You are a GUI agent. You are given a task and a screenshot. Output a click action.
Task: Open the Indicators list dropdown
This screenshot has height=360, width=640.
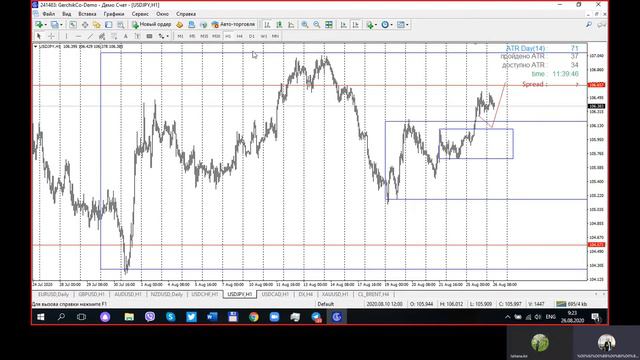pos(371,25)
